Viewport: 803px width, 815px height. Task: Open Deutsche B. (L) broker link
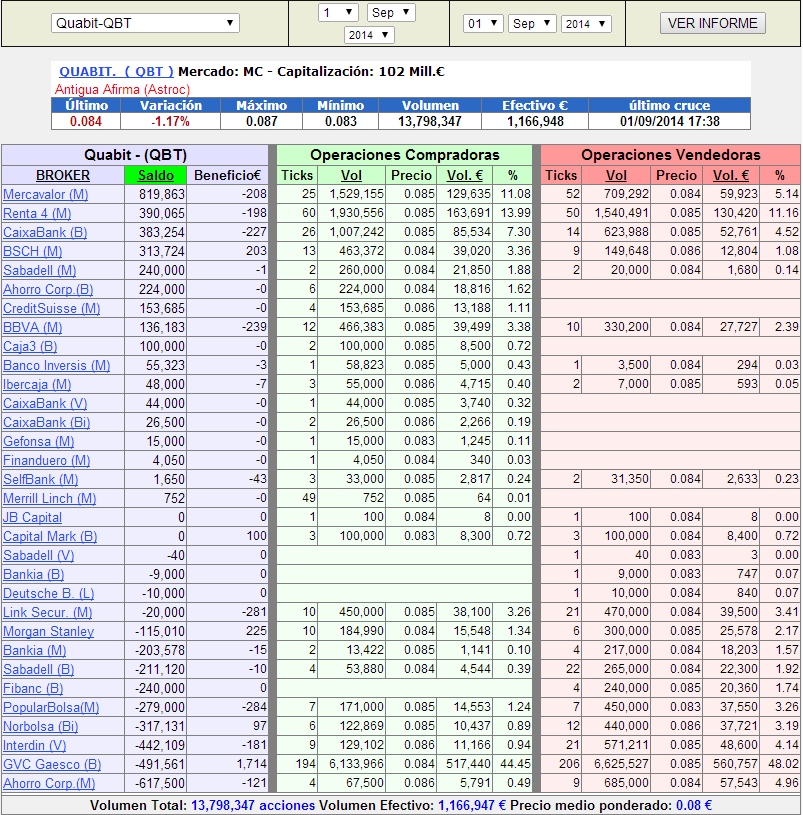coord(49,594)
